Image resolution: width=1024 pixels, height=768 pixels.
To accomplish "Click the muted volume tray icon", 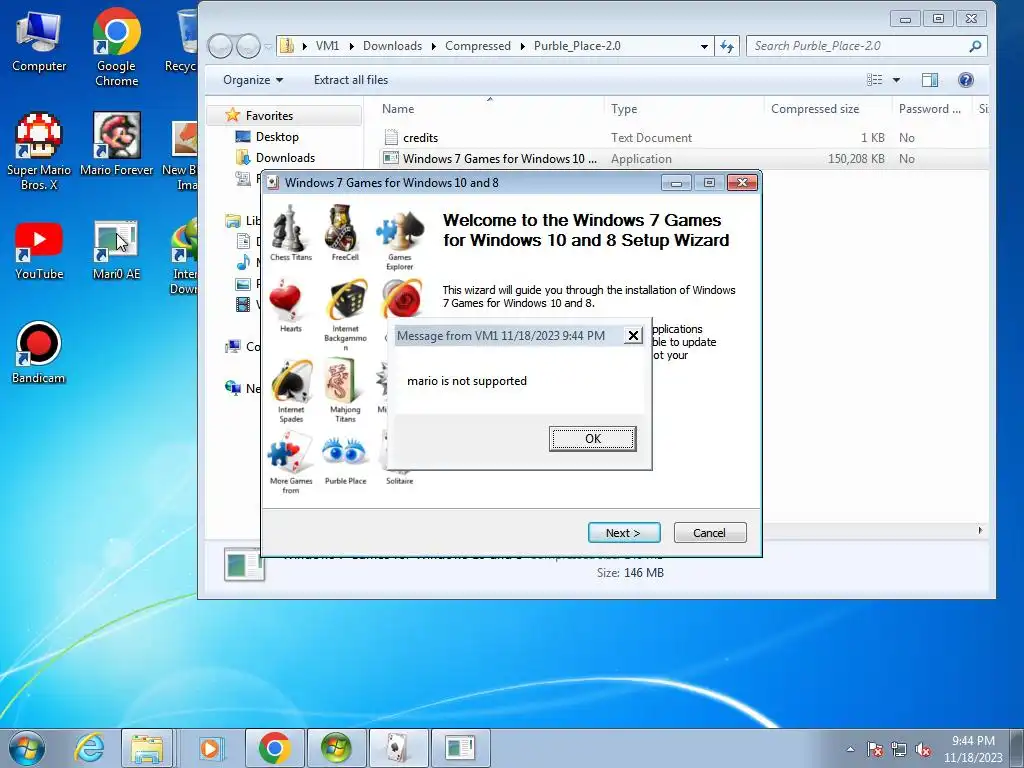I will [x=923, y=749].
